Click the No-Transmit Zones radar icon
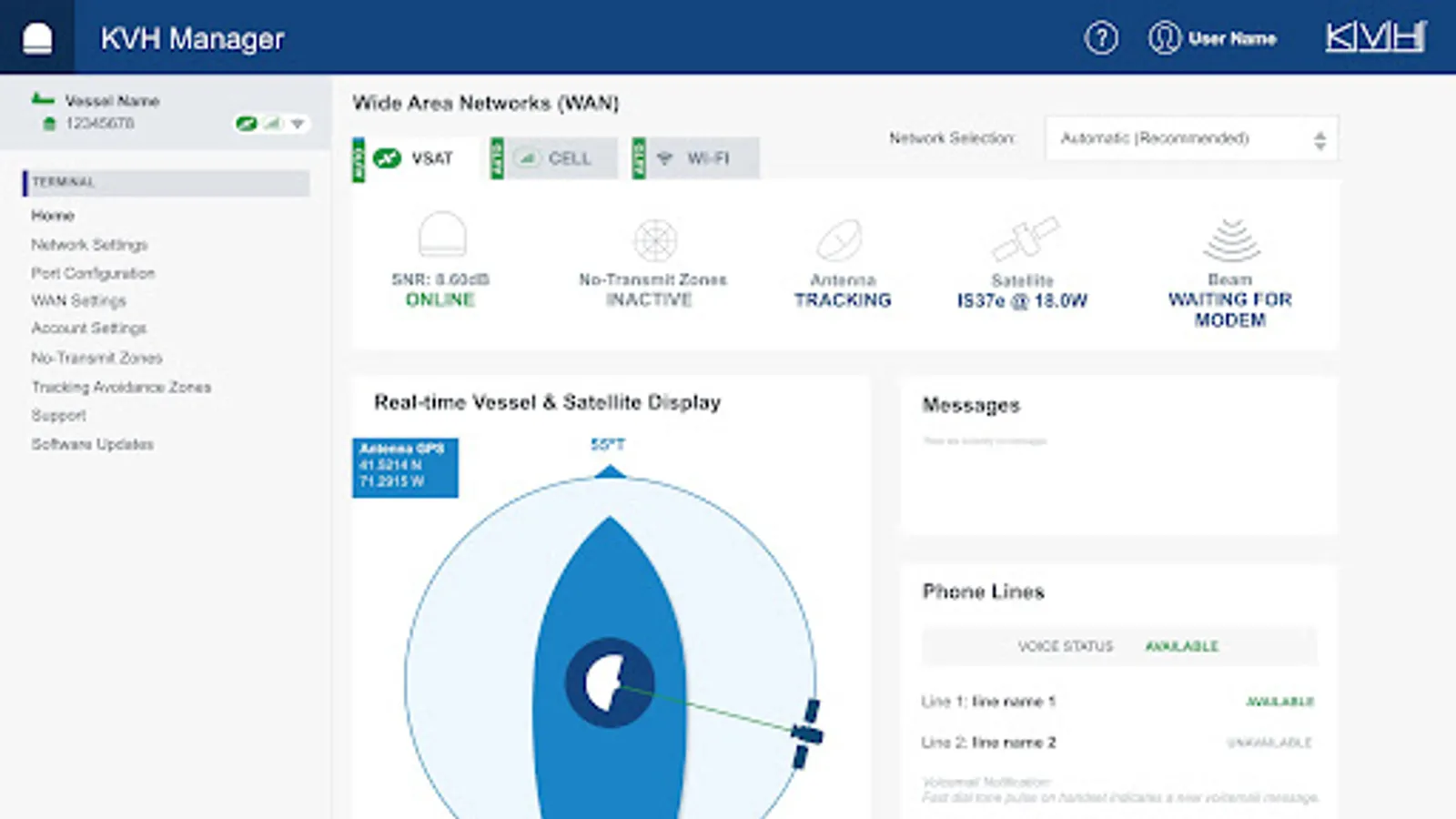 655,240
